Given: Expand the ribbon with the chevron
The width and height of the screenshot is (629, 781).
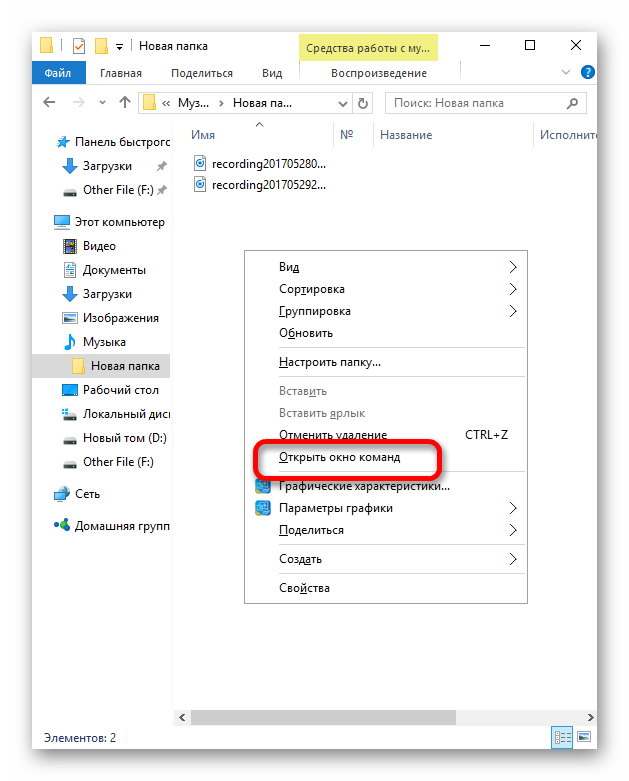Looking at the screenshot, I should [x=566, y=73].
